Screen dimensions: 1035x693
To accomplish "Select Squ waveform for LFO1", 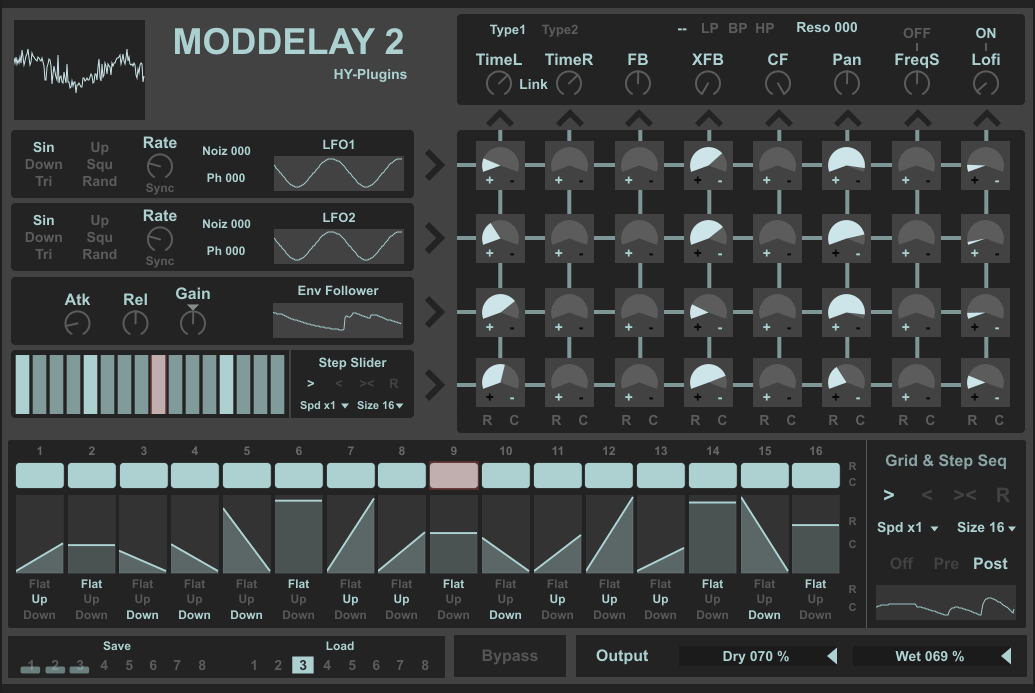I will click(99, 165).
